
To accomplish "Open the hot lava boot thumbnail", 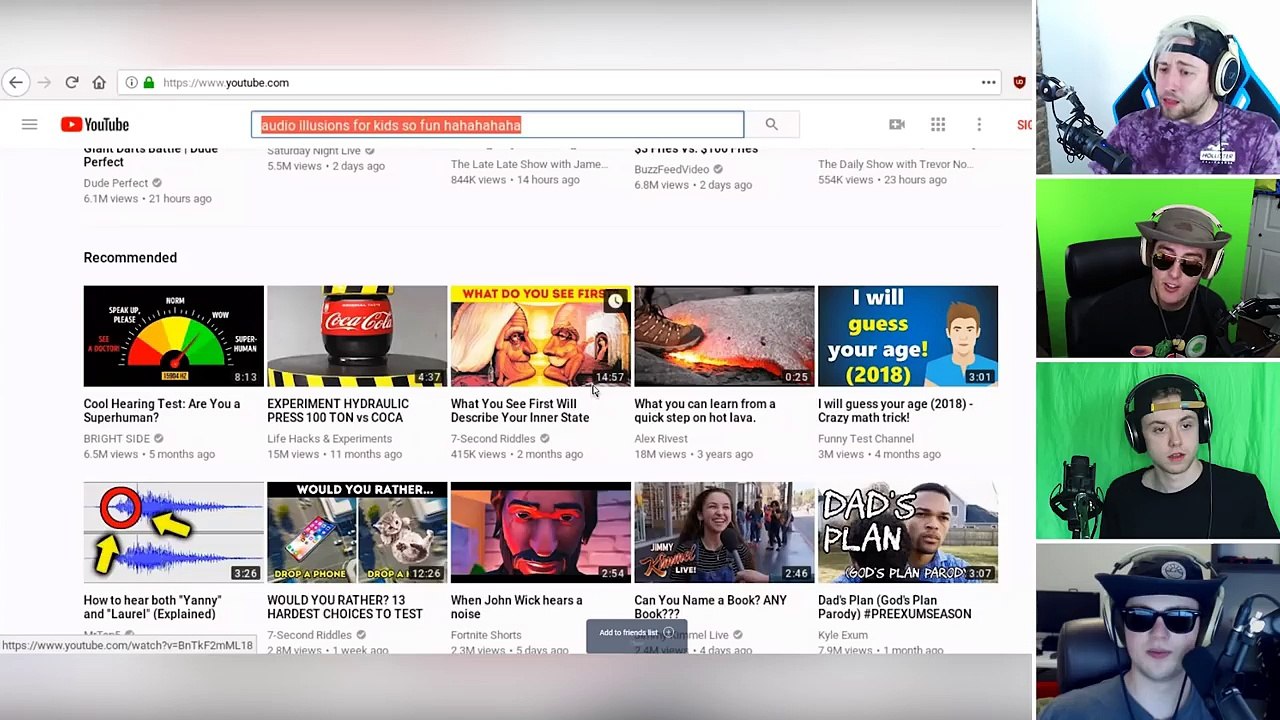I will tap(724, 336).
